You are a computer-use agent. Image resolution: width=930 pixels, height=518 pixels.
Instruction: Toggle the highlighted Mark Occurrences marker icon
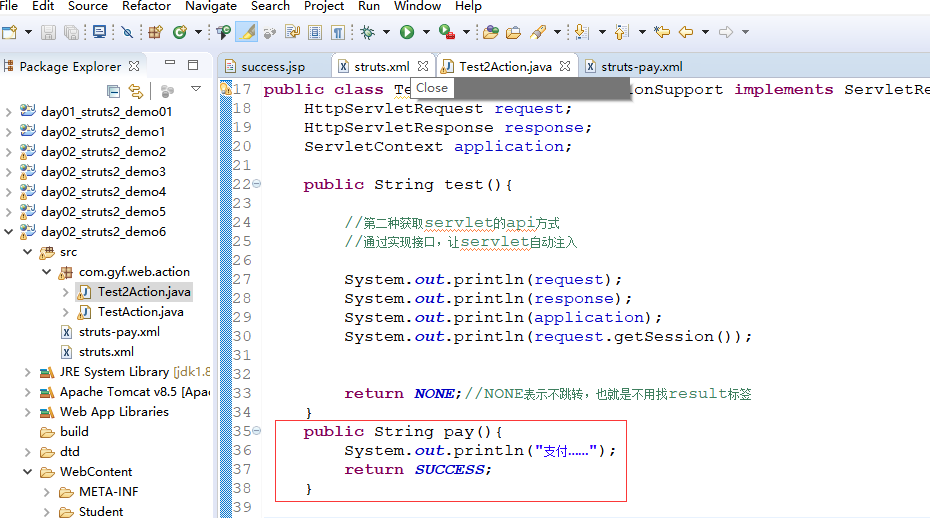pos(246,32)
